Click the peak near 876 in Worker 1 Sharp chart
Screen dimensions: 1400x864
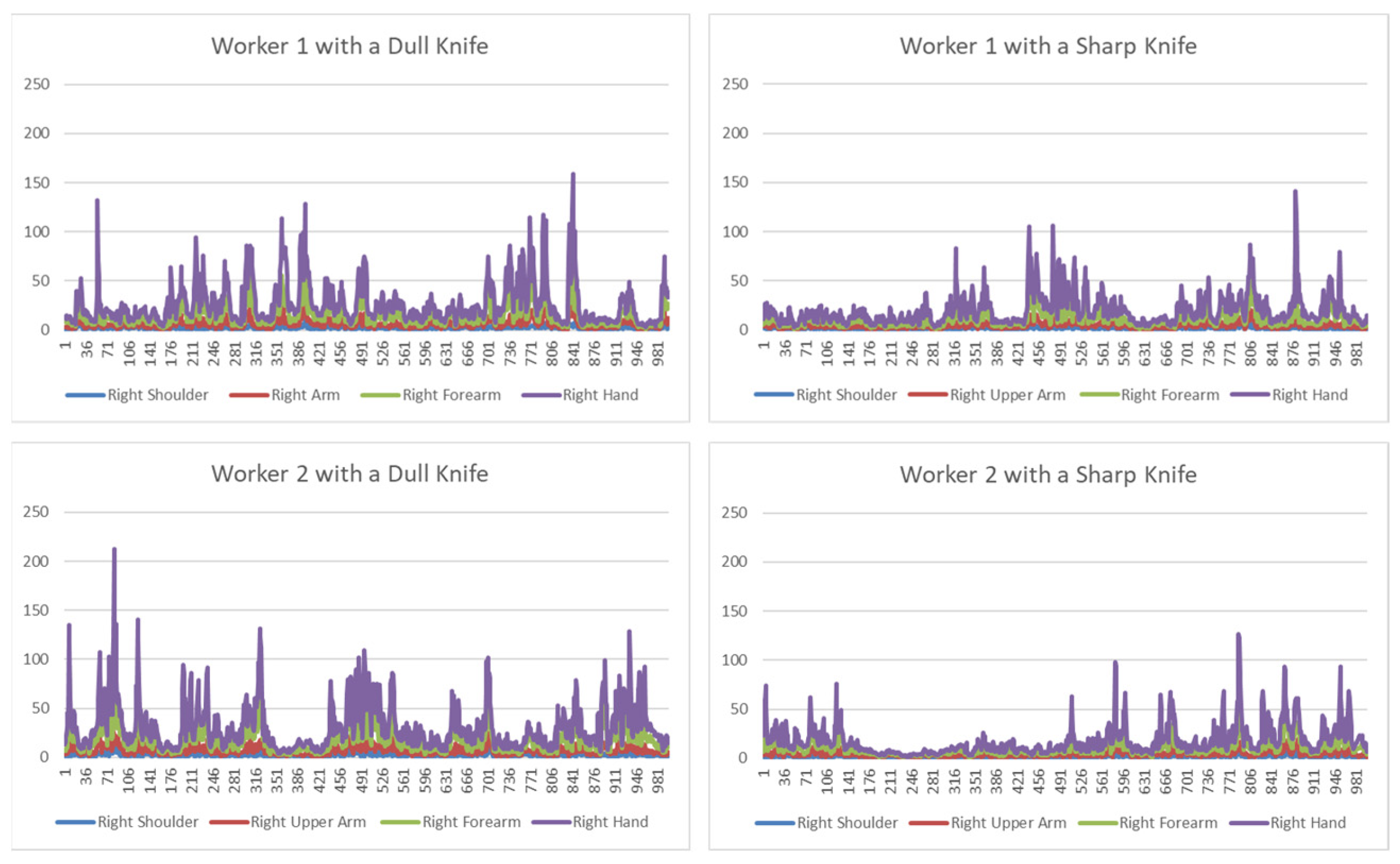pos(1295,191)
